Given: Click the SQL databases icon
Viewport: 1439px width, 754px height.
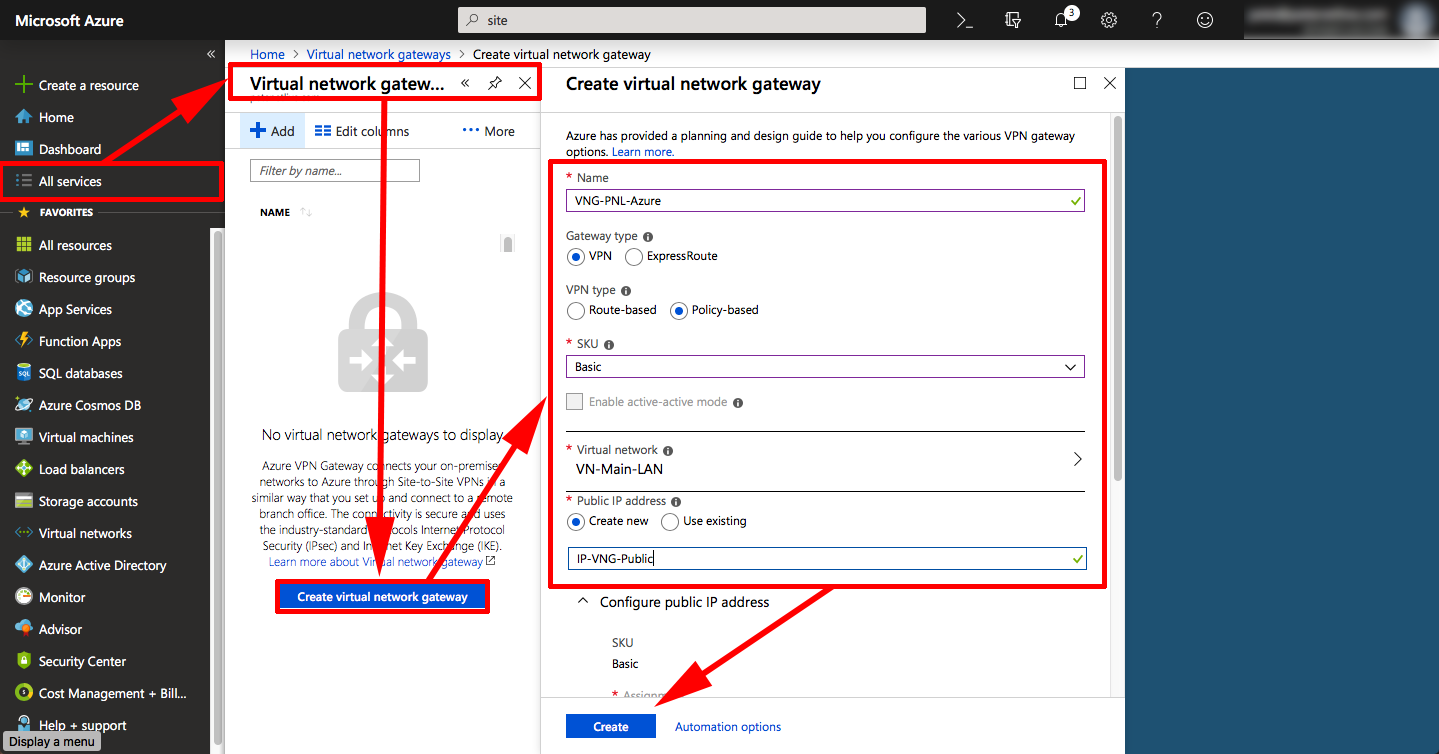Looking at the screenshot, I should [24, 373].
